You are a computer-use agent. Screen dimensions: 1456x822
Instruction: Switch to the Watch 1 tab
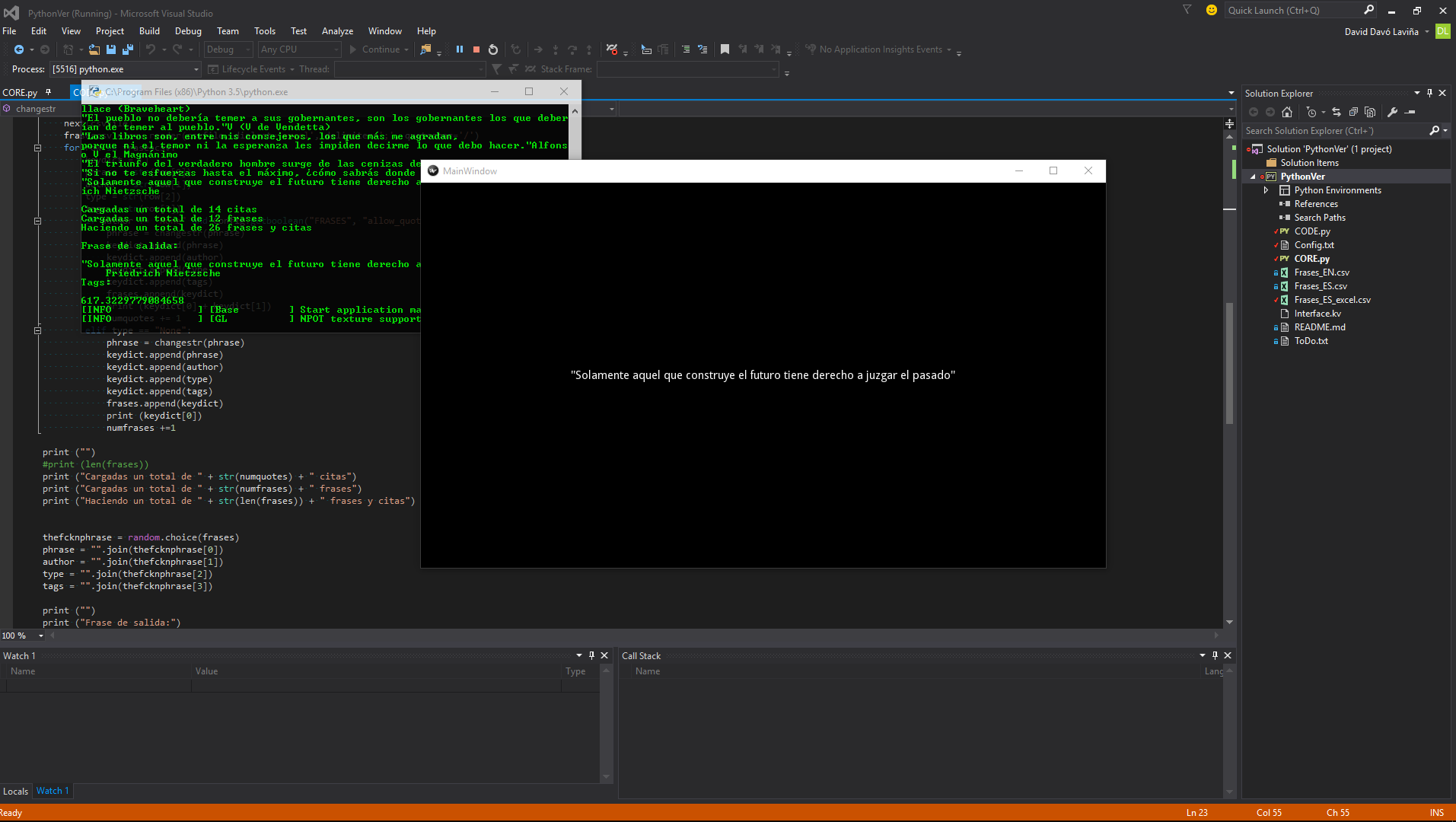[x=53, y=791]
